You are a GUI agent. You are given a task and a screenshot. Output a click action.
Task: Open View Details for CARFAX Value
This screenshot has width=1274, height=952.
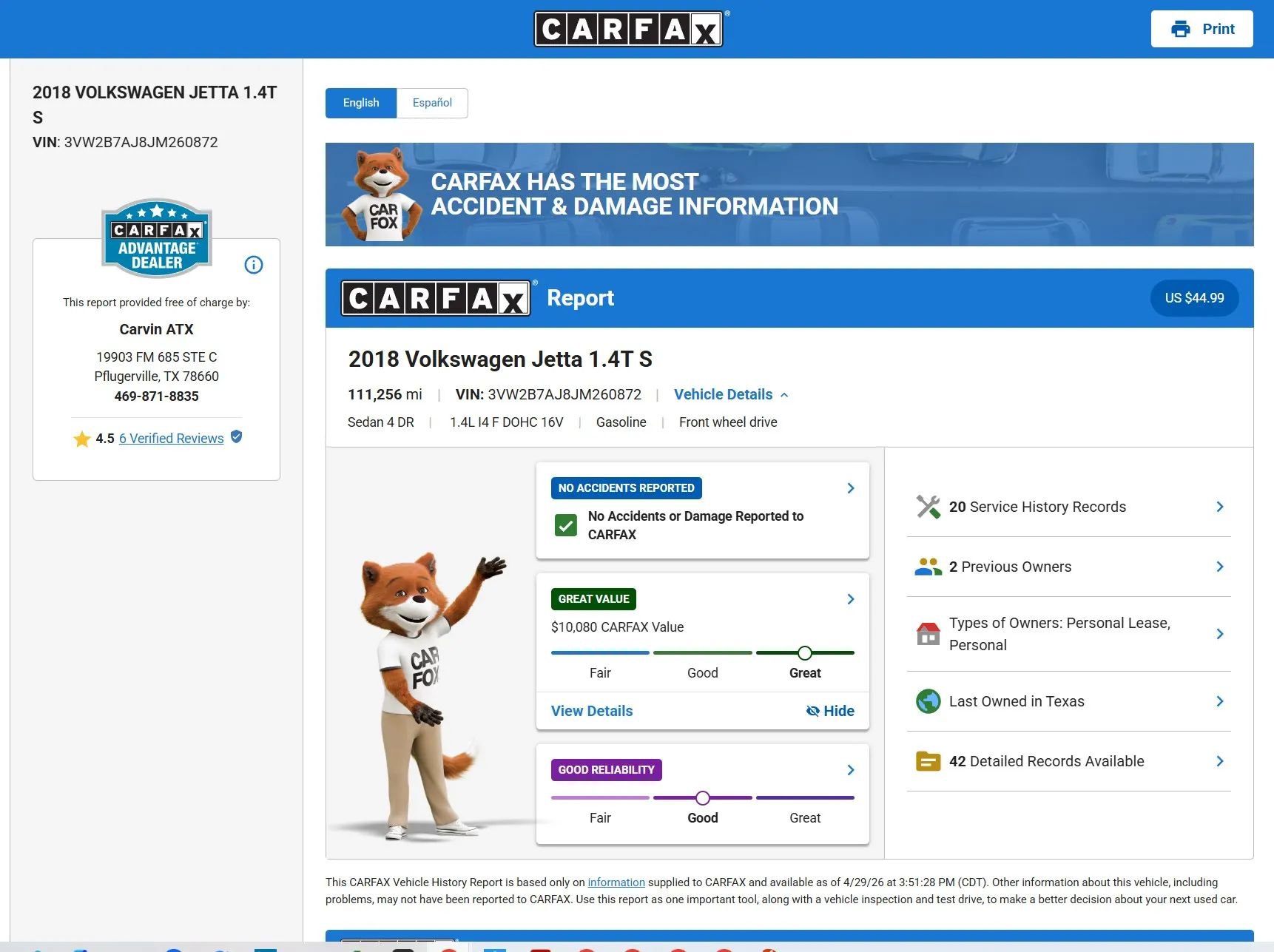592,711
